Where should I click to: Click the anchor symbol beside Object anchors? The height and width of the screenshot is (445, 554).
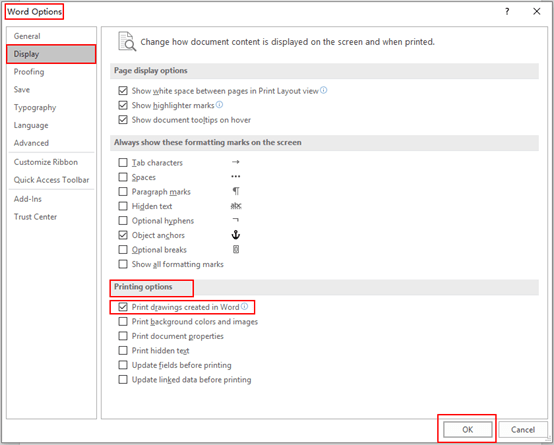click(x=236, y=235)
